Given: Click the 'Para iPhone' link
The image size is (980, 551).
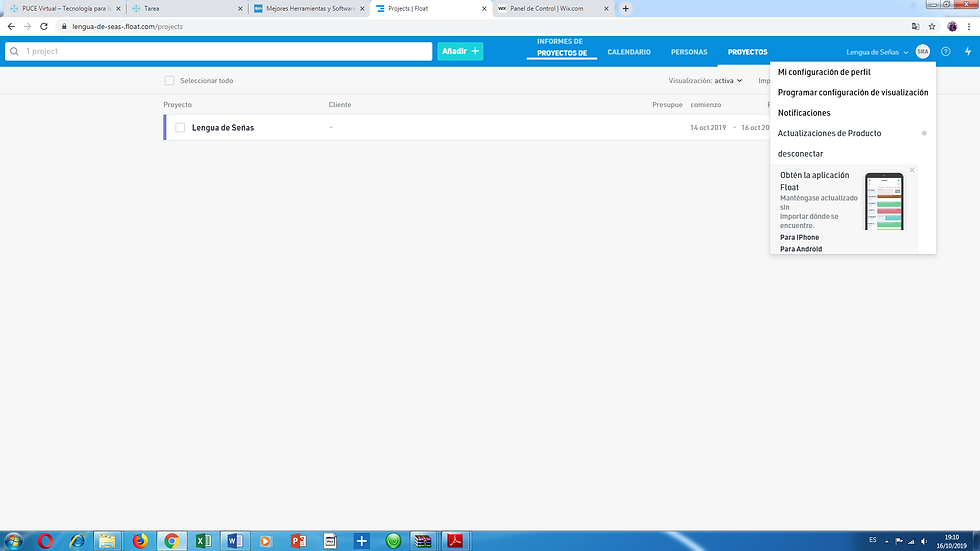Looking at the screenshot, I should click(x=799, y=237).
